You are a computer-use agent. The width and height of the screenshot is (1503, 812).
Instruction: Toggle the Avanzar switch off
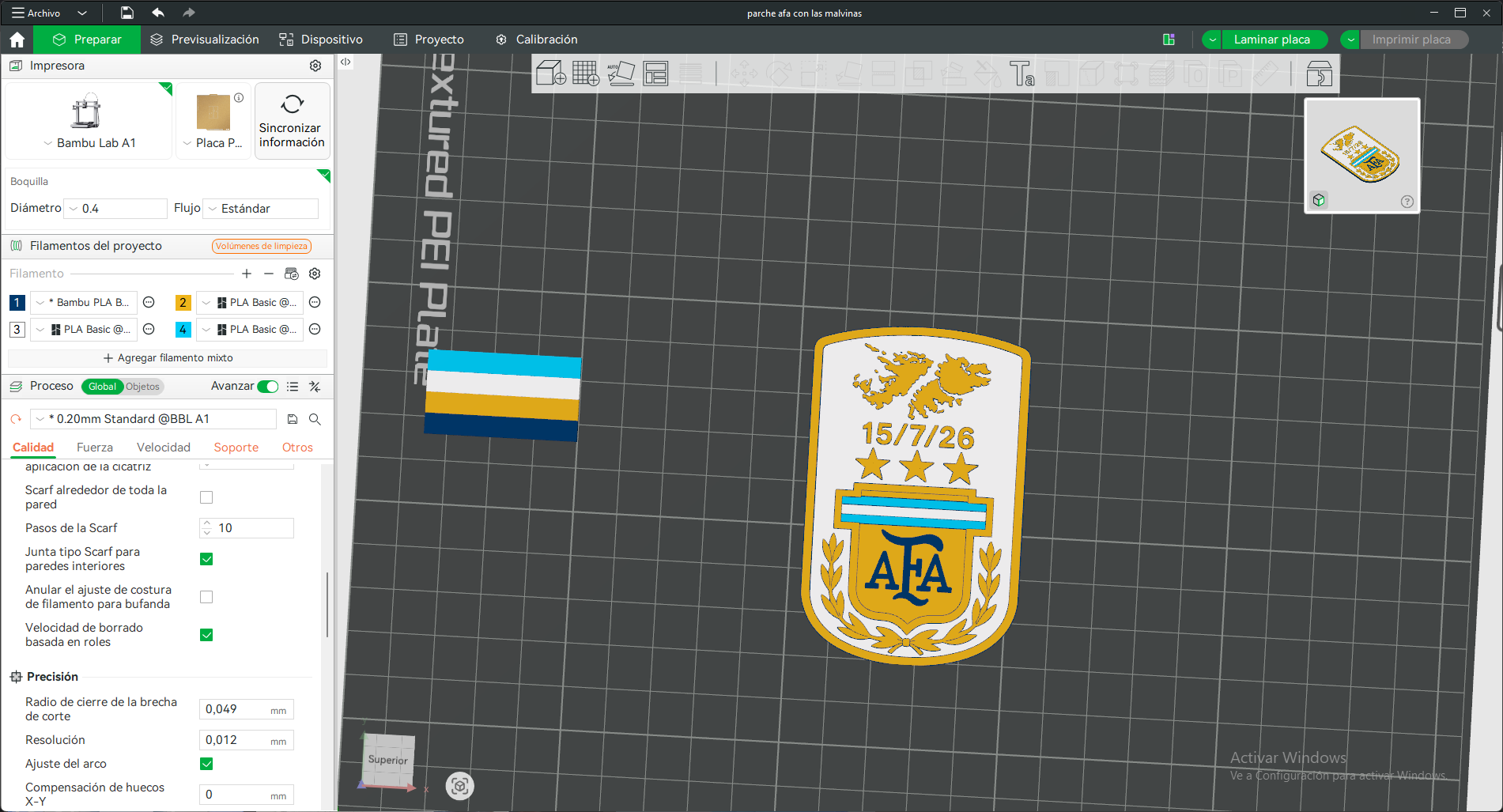tap(268, 387)
